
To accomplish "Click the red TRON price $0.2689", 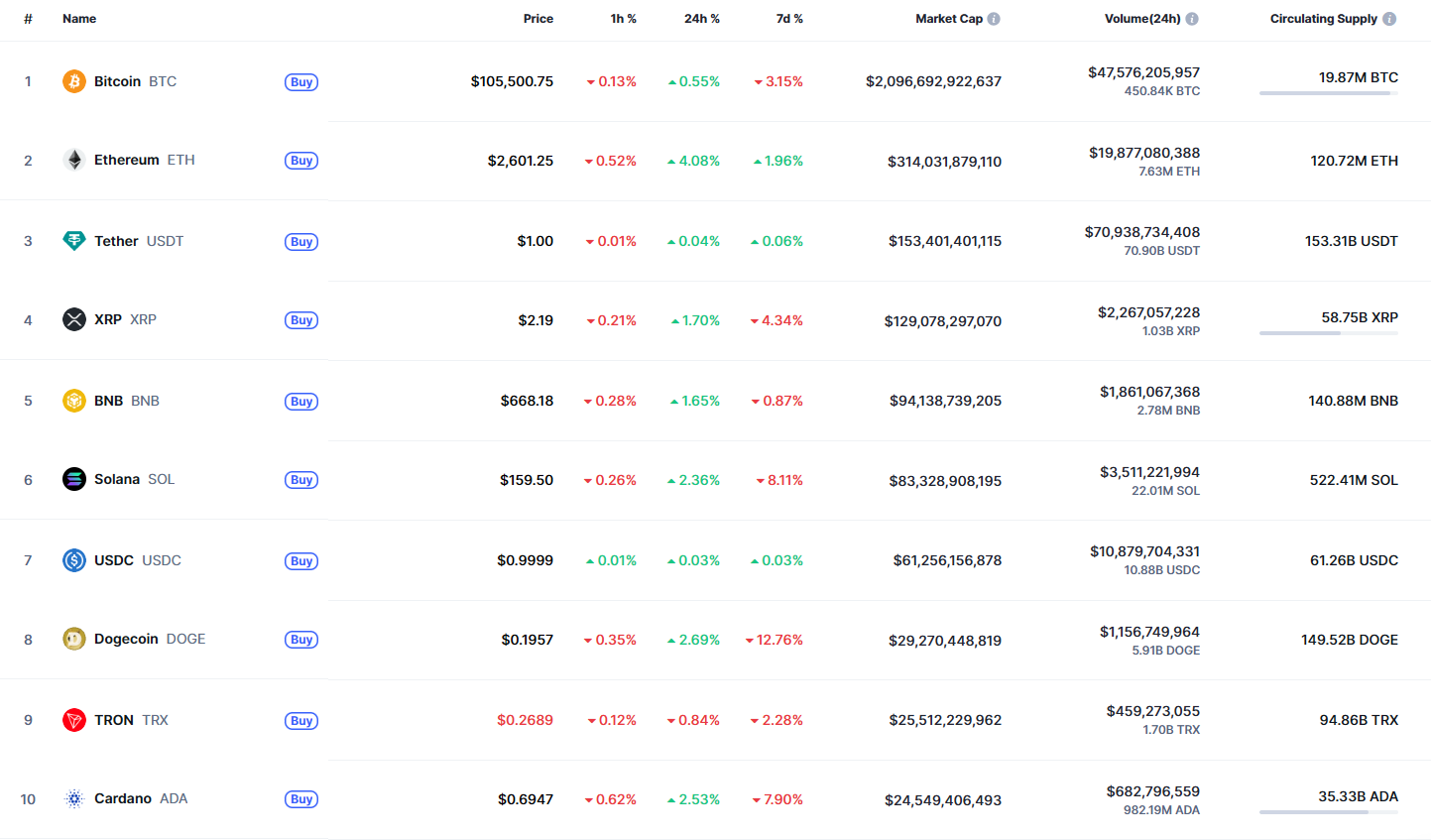I will [526, 720].
